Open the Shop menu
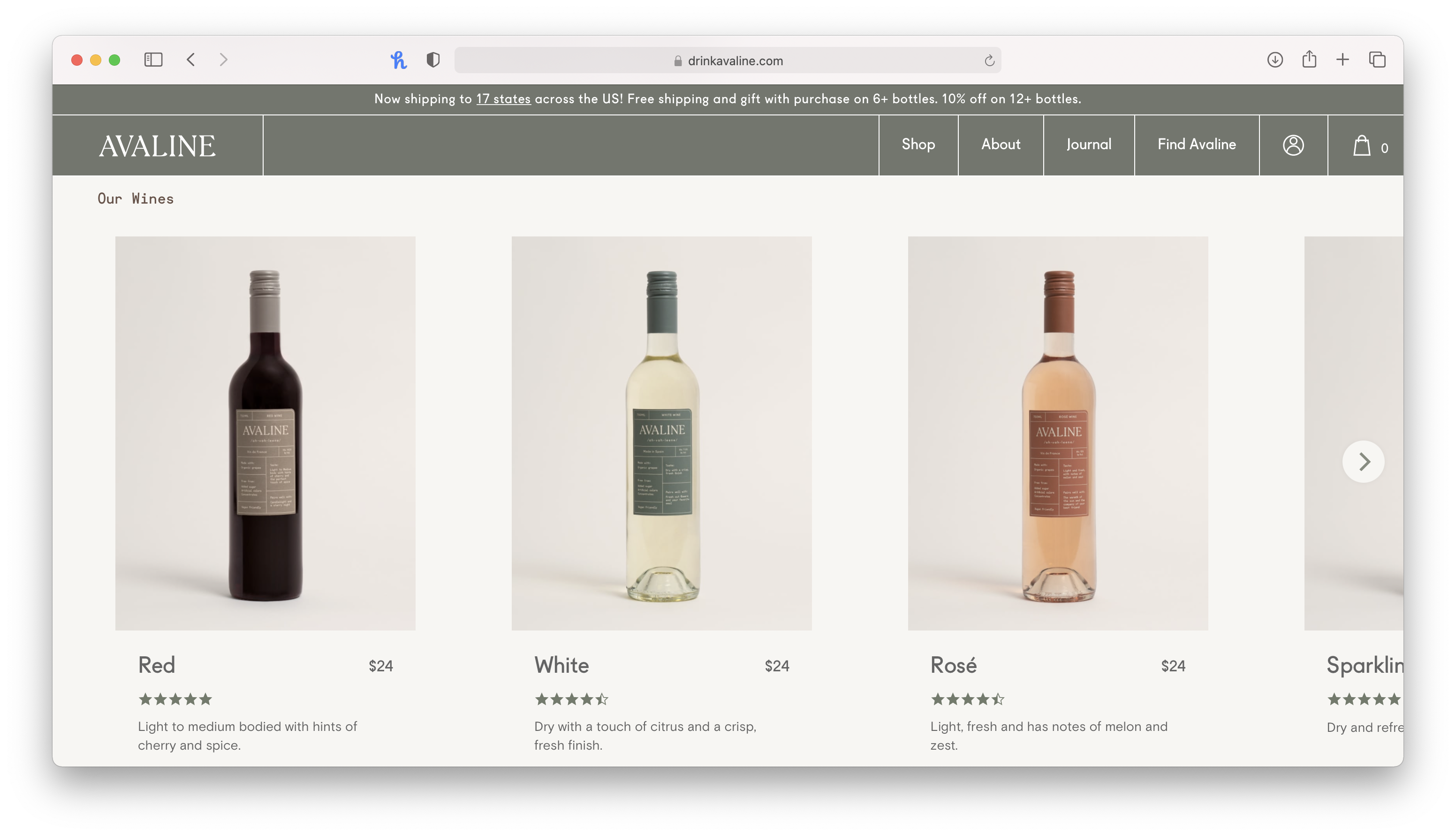 tap(918, 144)
